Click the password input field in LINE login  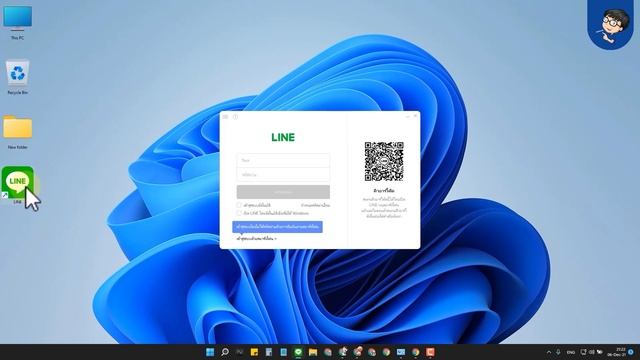pyautogui.click(x=283, y=175)
